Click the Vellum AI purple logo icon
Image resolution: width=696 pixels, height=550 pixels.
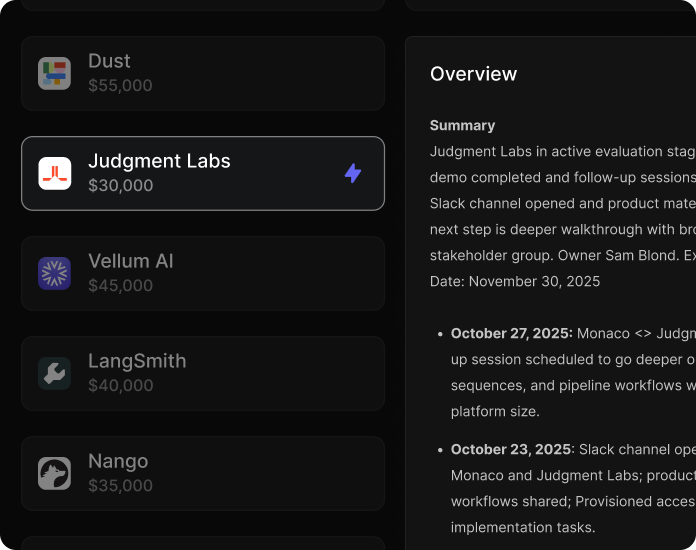click(54, 273)
